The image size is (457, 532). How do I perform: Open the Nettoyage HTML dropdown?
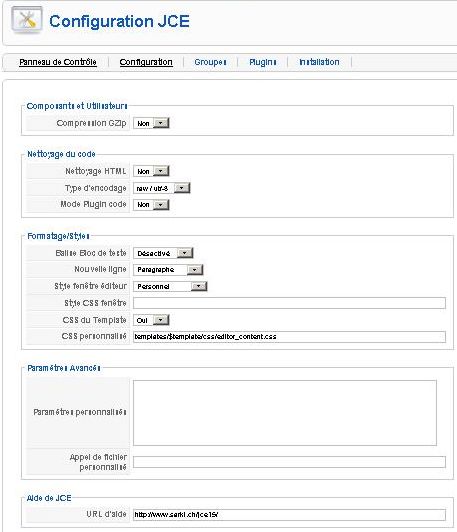point(151,171)
